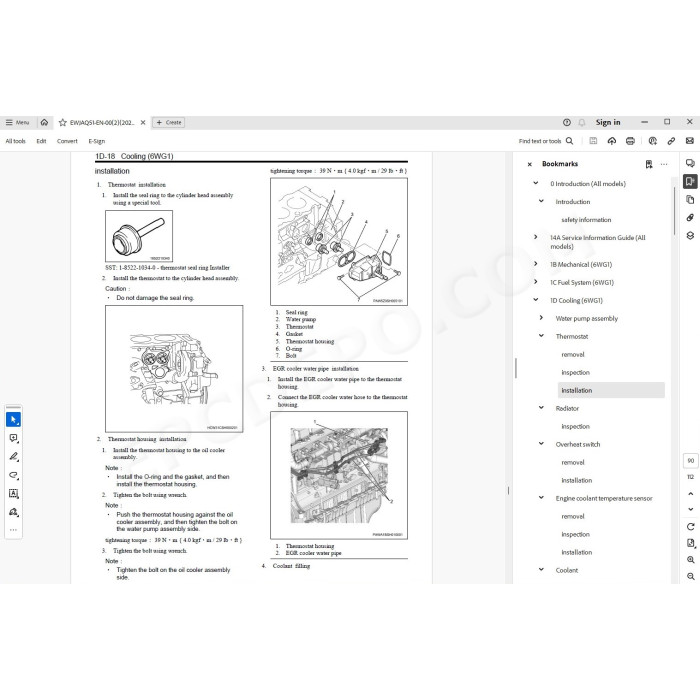The width and height of the screenshot is (700, 700).
Task: Collapse the Coolant bookmark
Action: click(541, 570)
